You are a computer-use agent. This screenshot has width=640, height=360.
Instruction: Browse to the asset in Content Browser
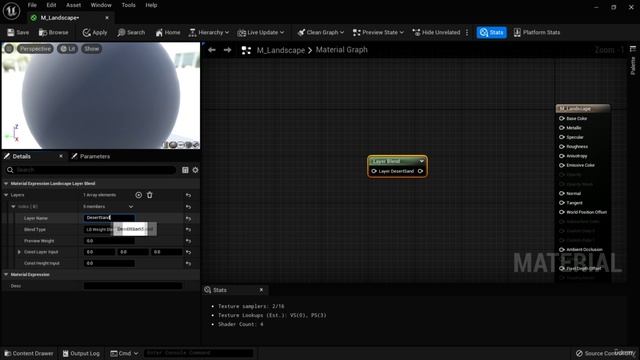tap(53, 32)
